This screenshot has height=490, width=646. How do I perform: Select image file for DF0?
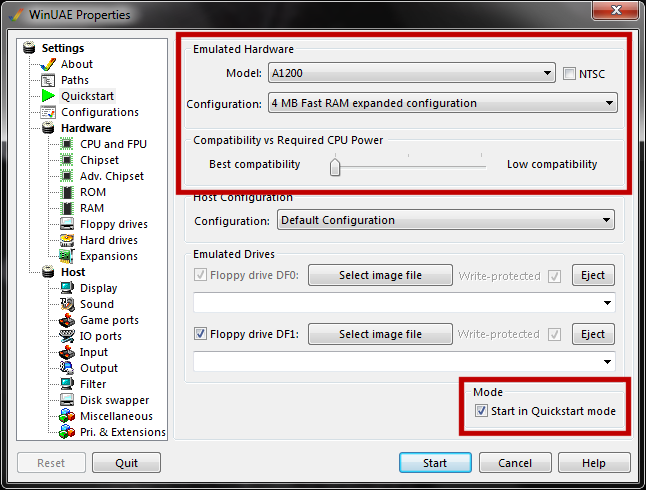(380, 275)
